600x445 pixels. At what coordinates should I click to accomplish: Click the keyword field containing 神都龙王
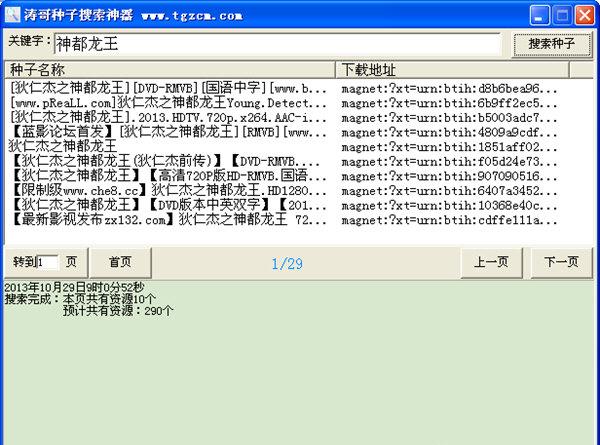[x=275, y=44]
